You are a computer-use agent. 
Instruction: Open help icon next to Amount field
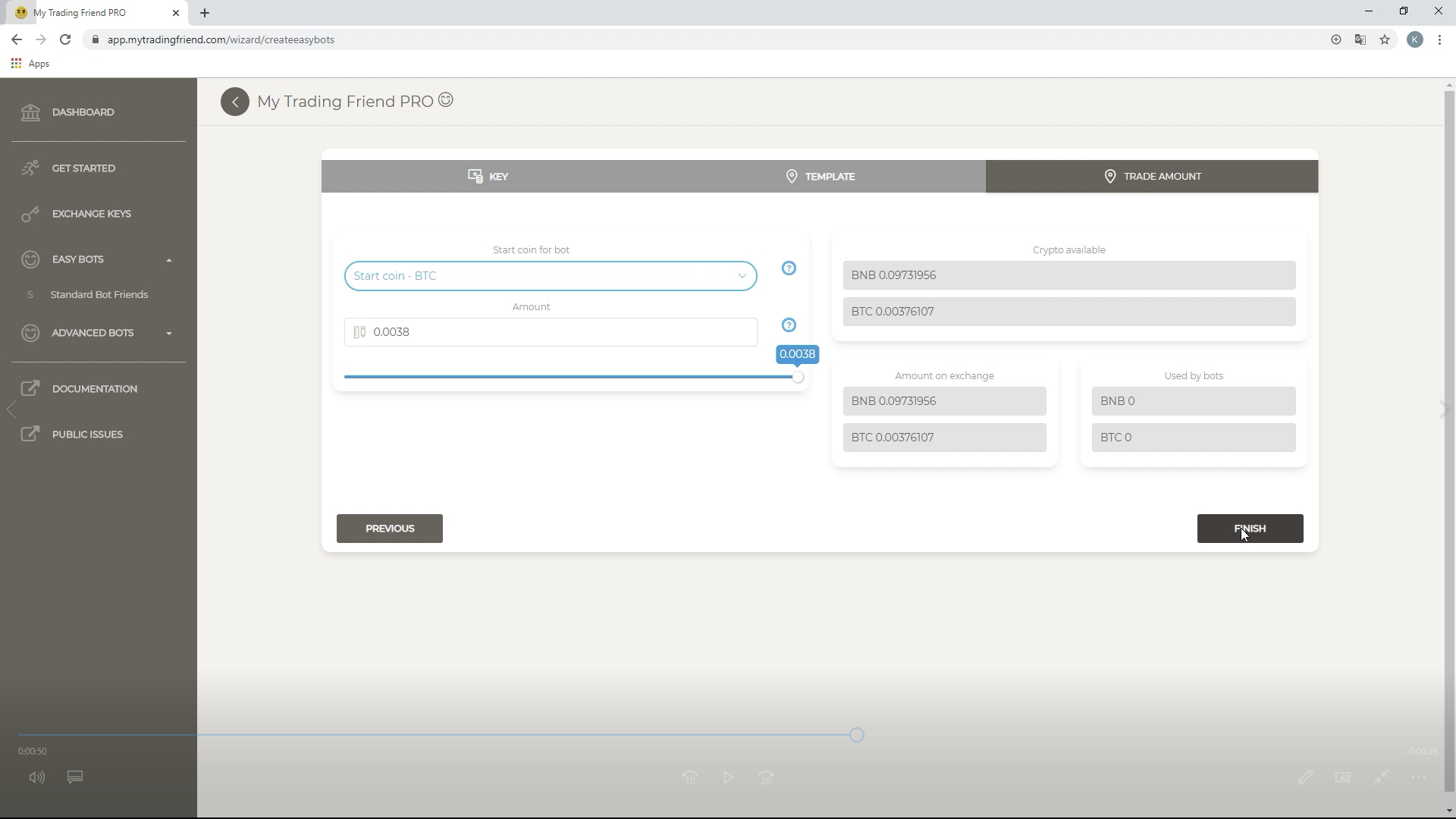click(789, 325)
